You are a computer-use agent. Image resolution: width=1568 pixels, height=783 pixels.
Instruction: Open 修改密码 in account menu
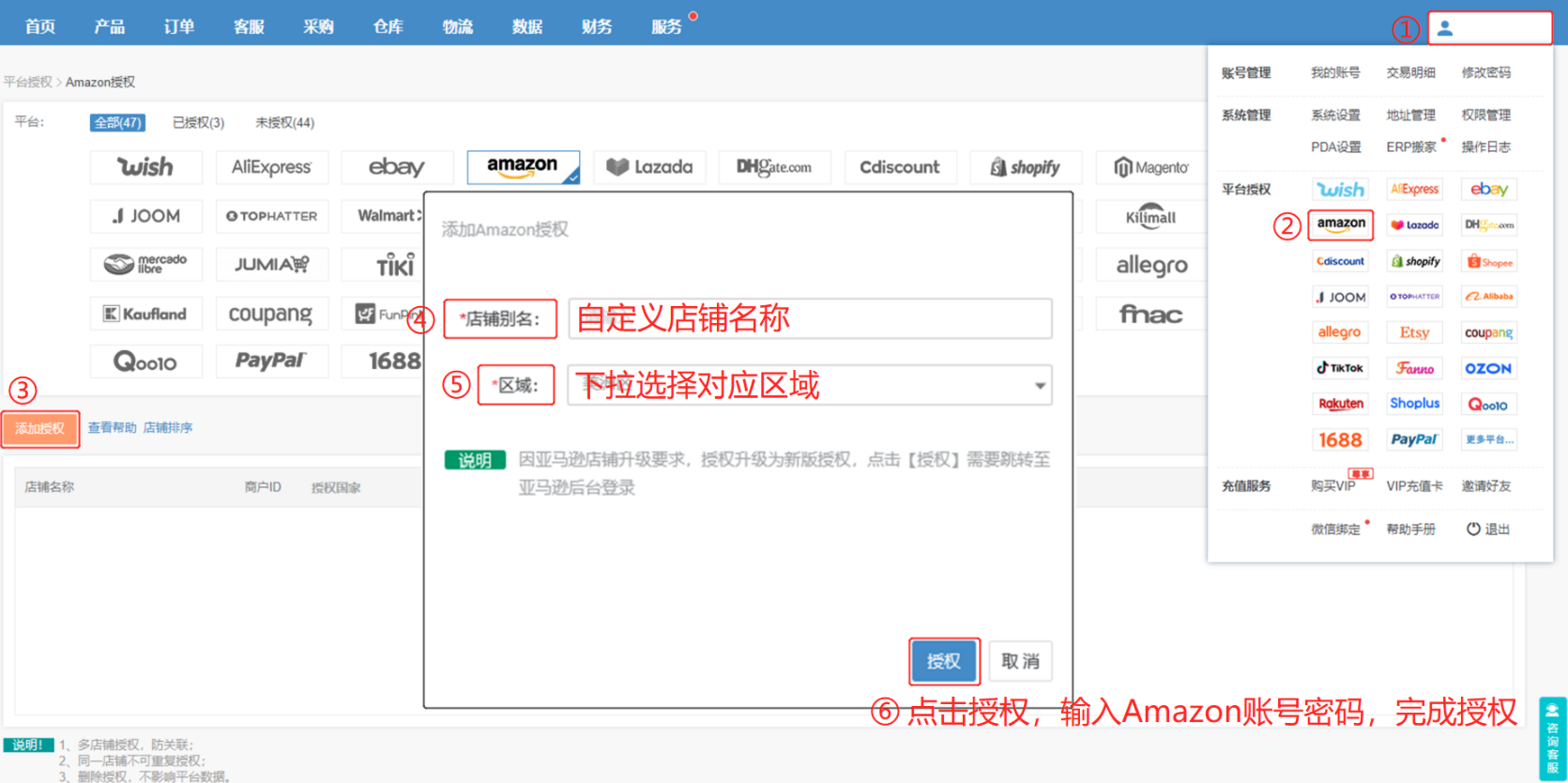click(x=1486, y=72)
